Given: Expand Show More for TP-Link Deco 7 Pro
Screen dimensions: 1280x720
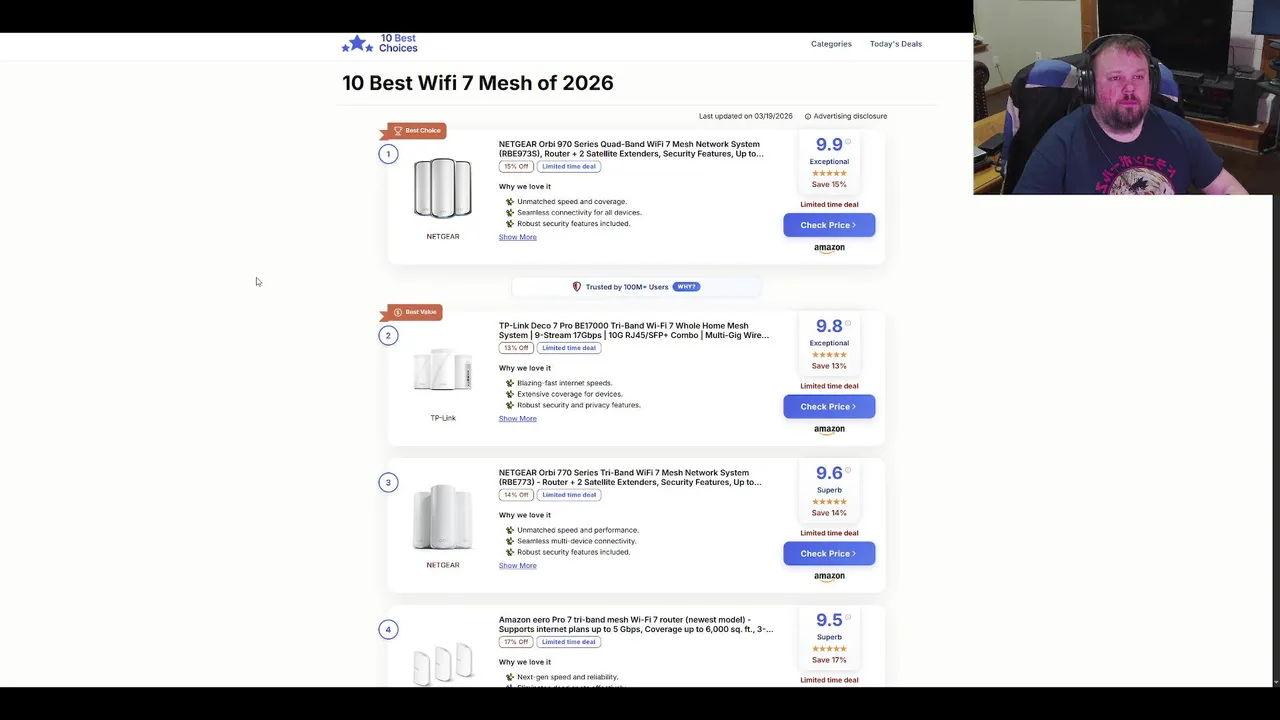Looking at the screenshot, I should tap(517, 419).
